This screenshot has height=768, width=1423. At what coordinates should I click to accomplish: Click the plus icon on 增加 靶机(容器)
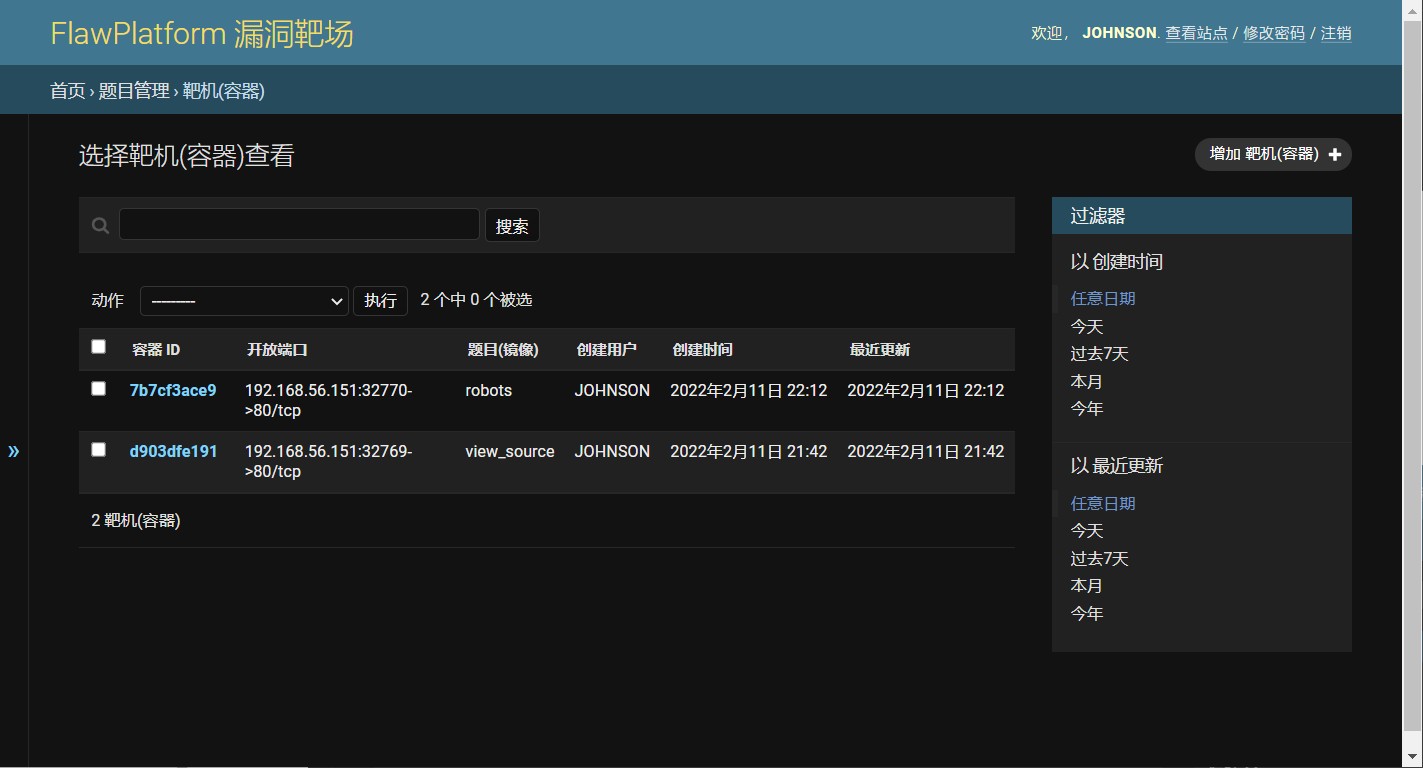point(1335,155)
